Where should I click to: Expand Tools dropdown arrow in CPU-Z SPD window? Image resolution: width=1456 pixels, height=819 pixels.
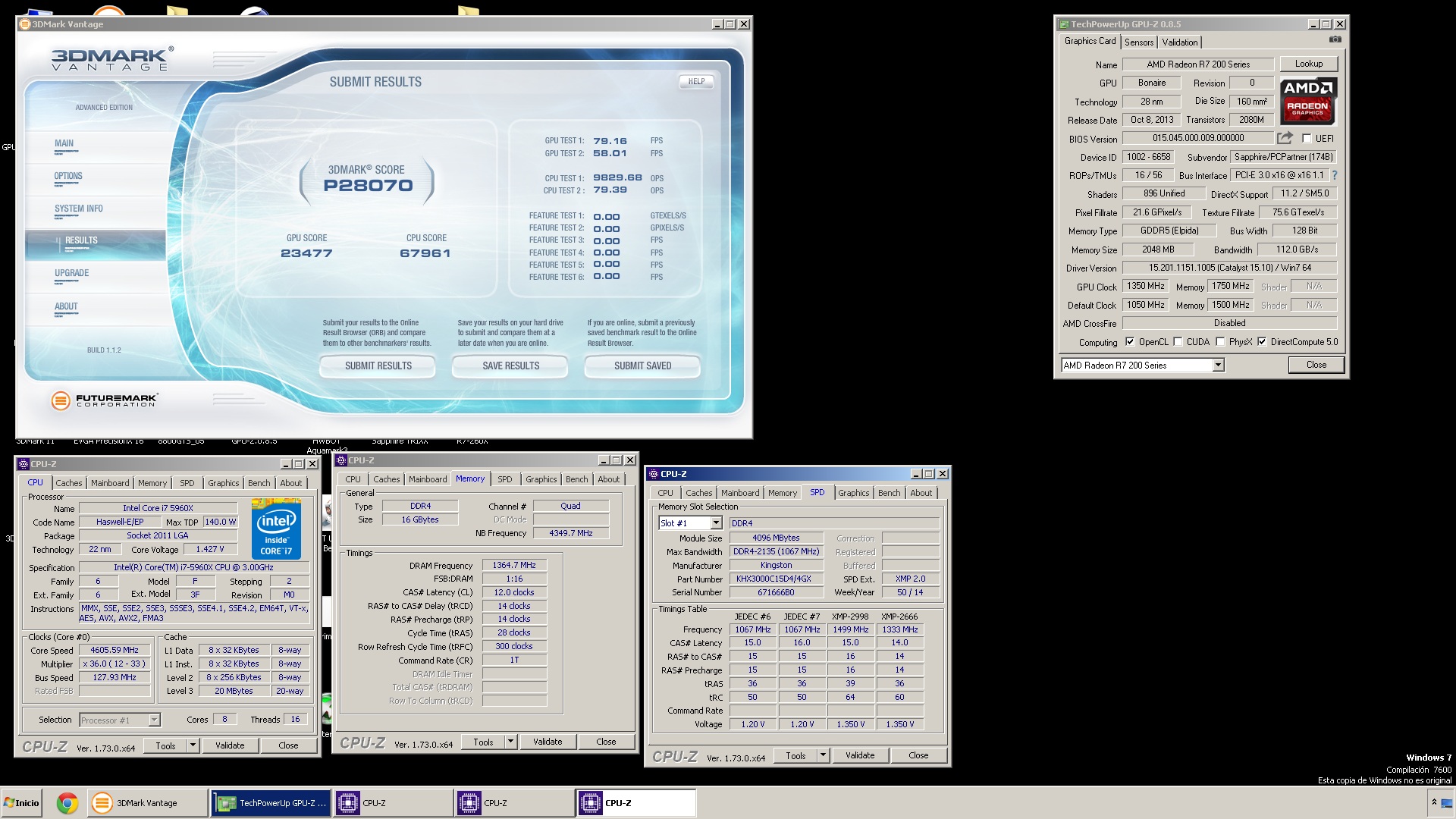pyautogui.click(x=823, y=755)
